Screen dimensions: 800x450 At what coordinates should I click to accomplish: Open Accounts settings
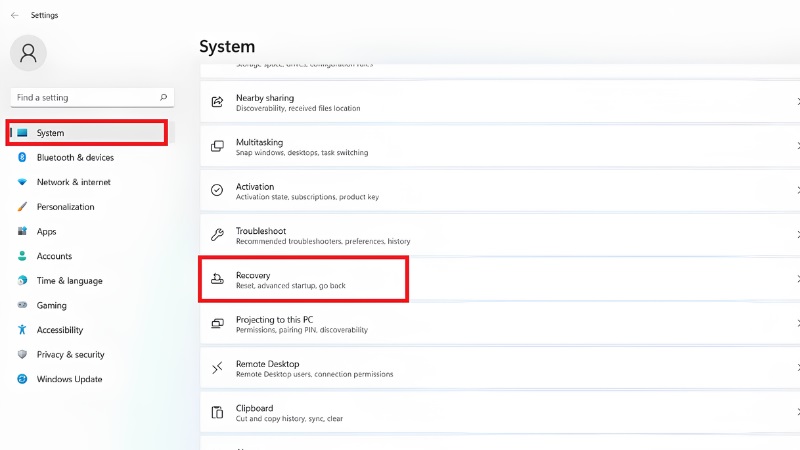54,256
